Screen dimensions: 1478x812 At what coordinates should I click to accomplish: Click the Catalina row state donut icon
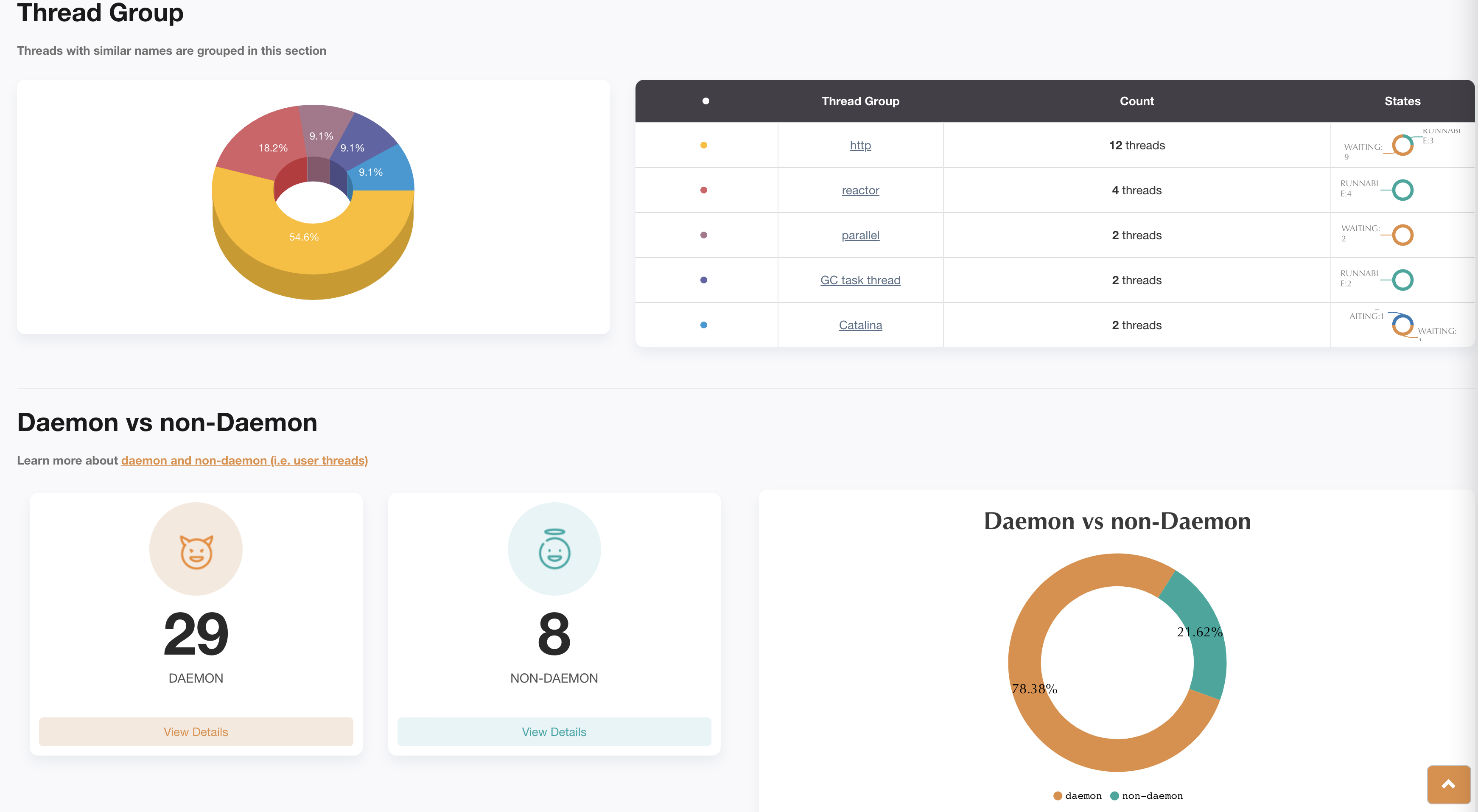click(1402, 325)
